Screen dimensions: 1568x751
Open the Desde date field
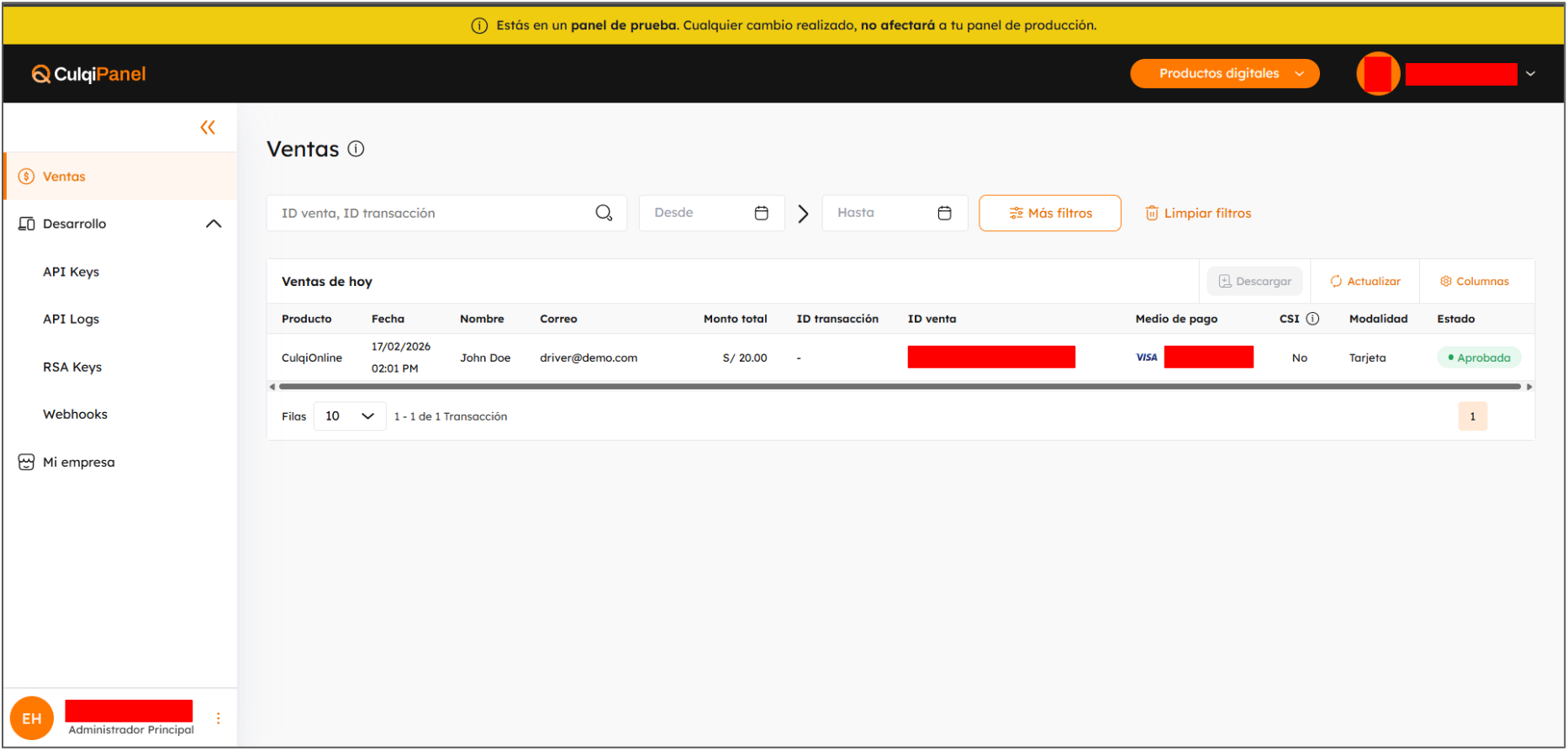click(x=711, y=213)
